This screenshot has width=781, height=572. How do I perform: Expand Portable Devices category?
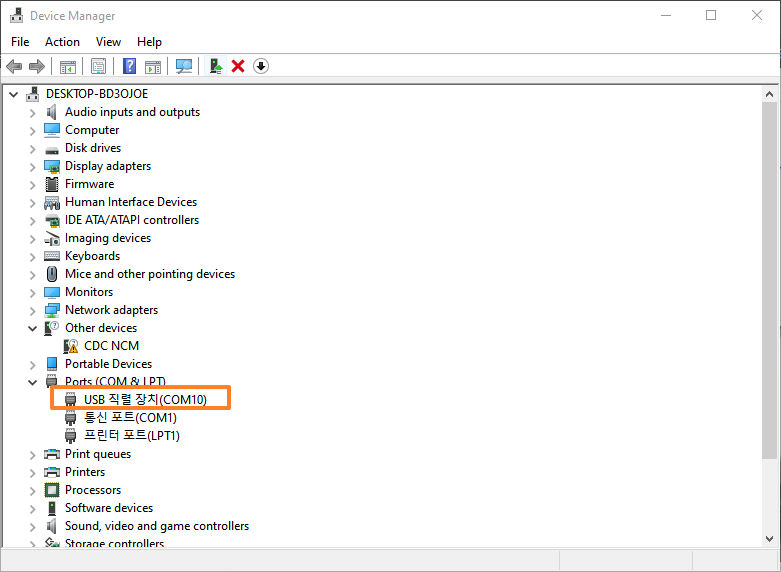tap(32, 365)
